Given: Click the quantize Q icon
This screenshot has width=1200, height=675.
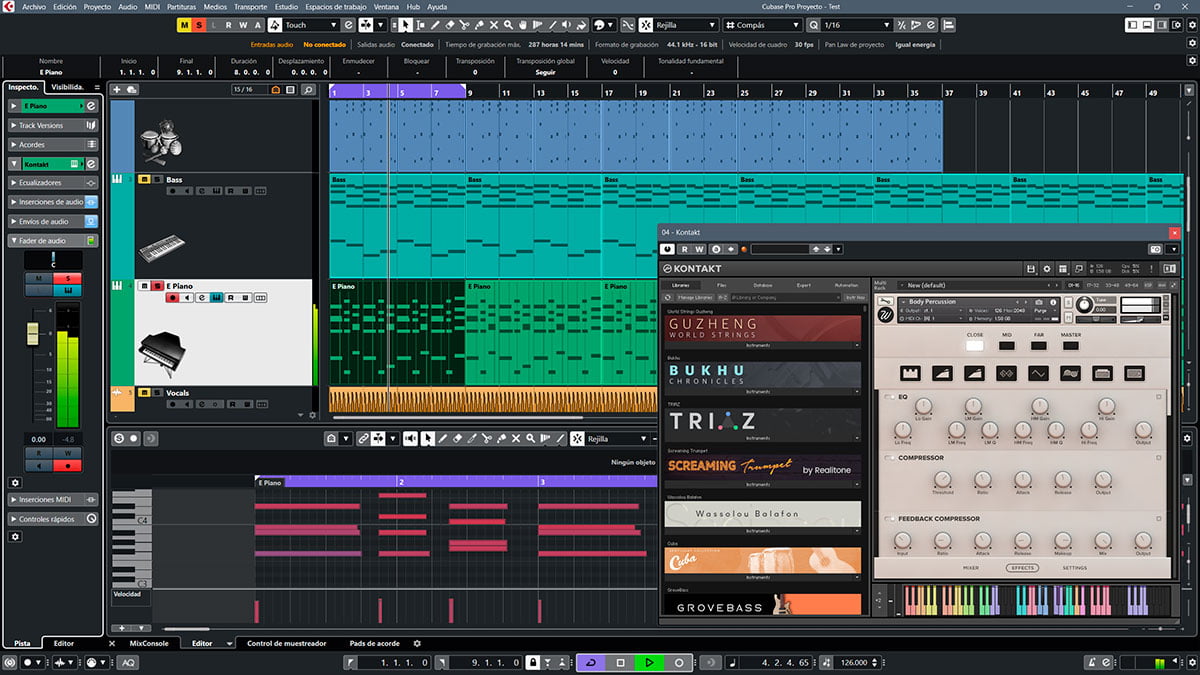Looking at the screenshot, I should (x=813, y=24).
